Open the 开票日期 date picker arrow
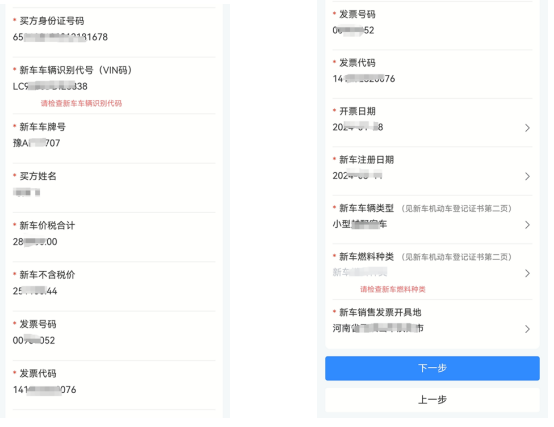 tap(527, 128)
